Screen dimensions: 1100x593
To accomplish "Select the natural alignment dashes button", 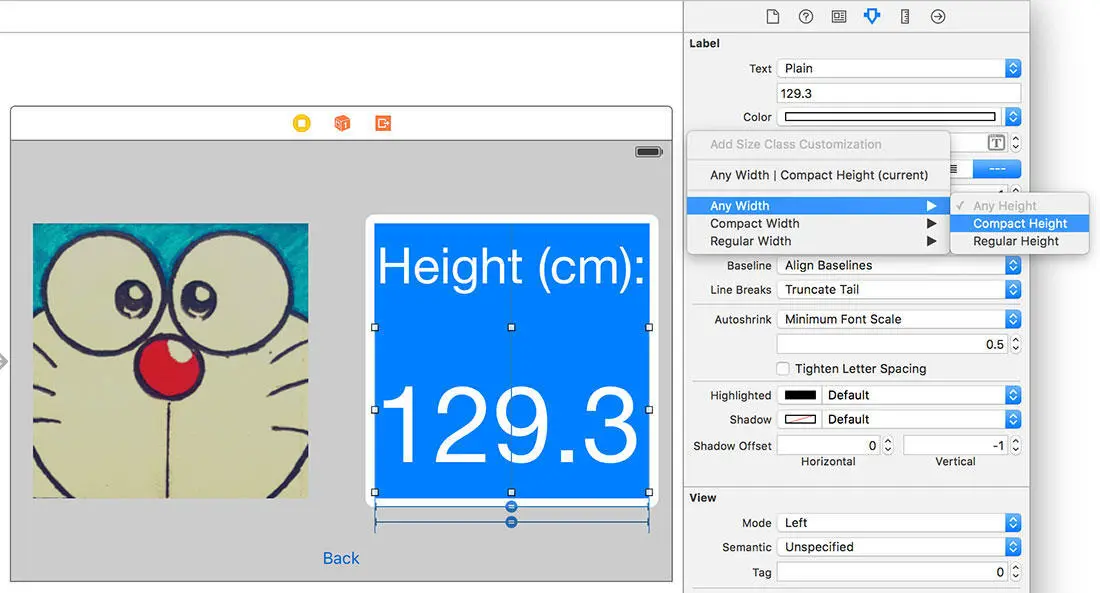I will (997, 169).
